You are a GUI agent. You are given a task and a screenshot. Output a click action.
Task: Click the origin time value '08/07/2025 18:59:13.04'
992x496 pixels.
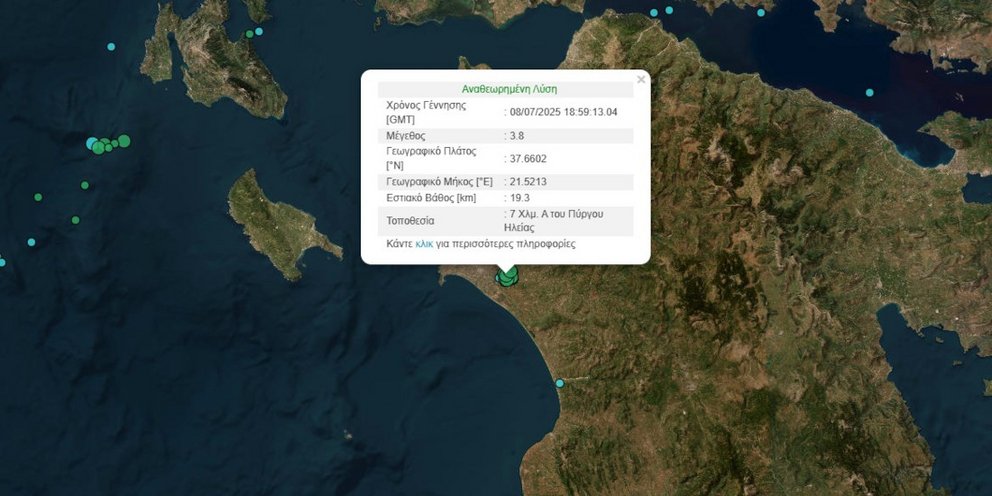(563, 113)
